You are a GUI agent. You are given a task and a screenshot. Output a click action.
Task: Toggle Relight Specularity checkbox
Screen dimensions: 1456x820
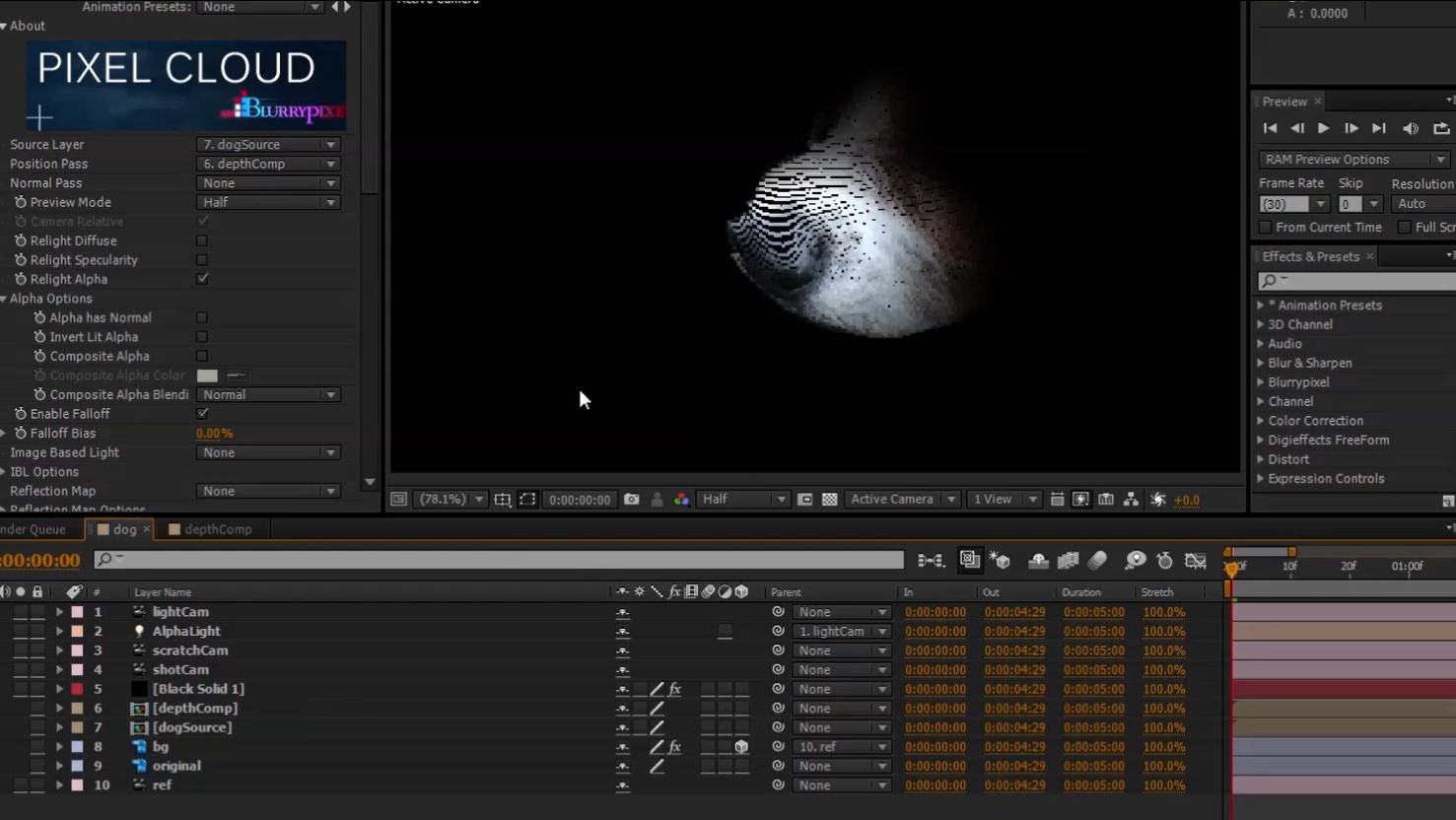(202, 260)
